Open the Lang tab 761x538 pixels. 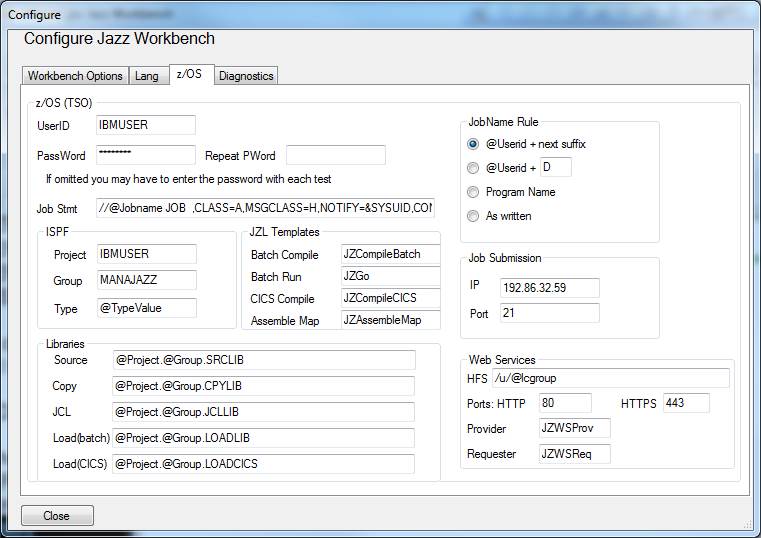147,76
